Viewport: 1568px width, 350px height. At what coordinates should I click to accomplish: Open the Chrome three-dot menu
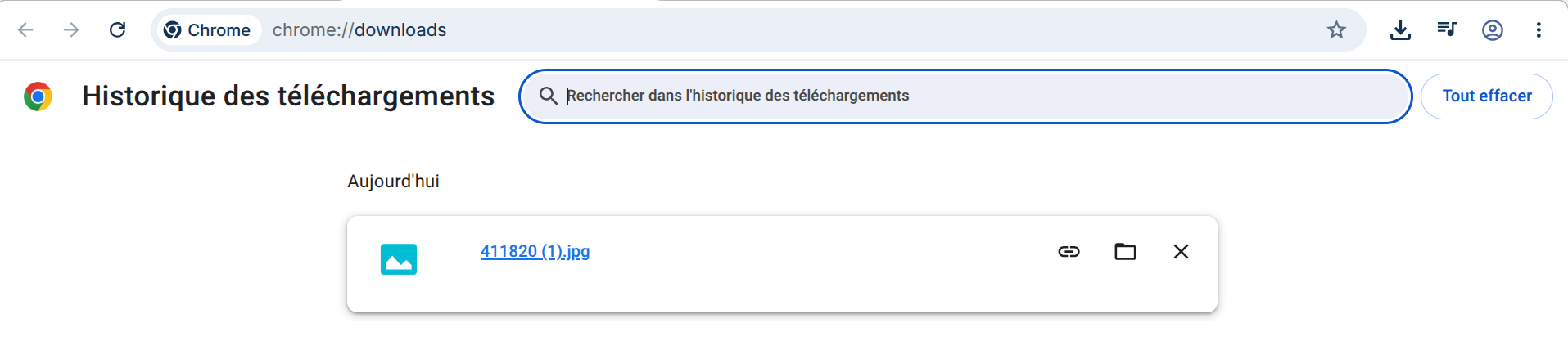click(x=1539, y=30)
